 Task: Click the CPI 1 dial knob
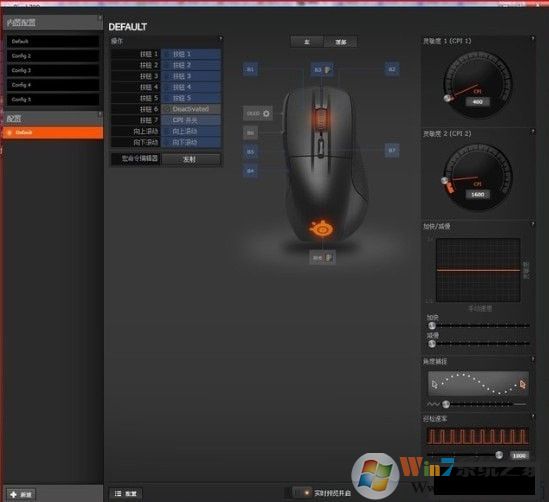[x=447, y=98]
